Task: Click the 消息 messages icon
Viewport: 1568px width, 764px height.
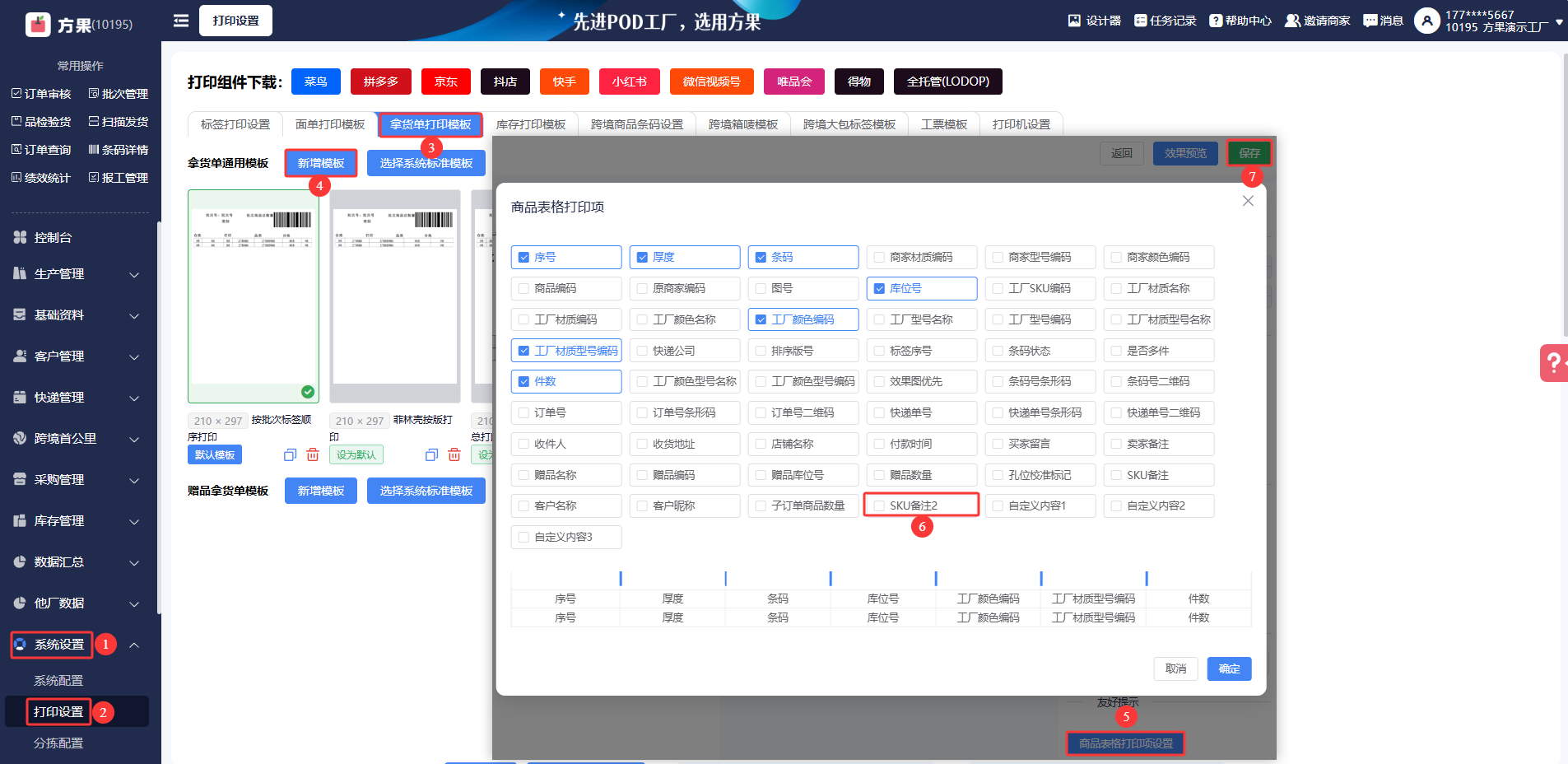Action: [x=1370, y=21]
